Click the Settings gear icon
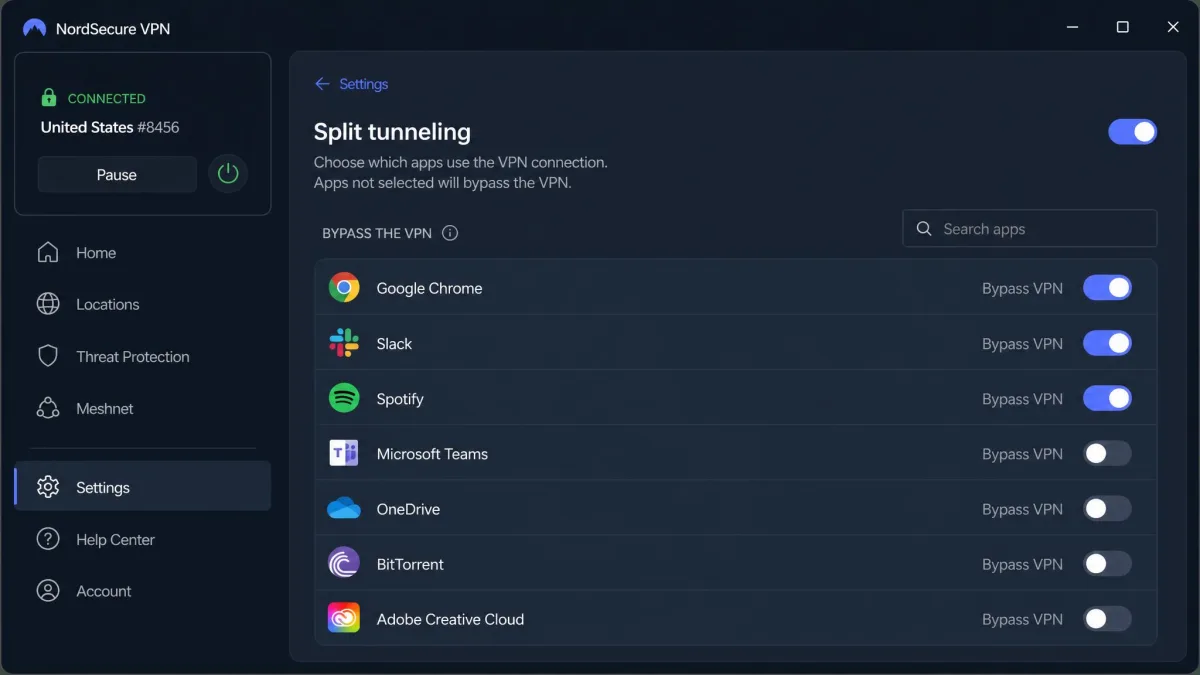The width and height of the screenshot is (1200, 675). [x=48, y=487]
